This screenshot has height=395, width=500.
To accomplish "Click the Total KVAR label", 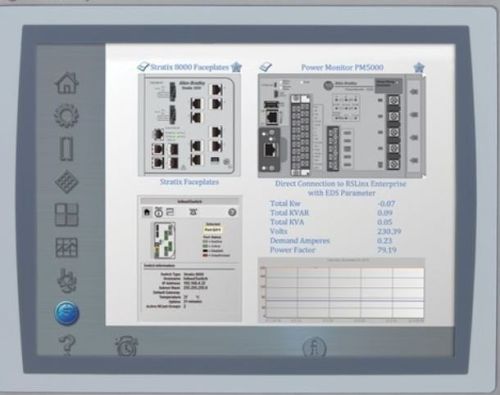I will point(289,213).
